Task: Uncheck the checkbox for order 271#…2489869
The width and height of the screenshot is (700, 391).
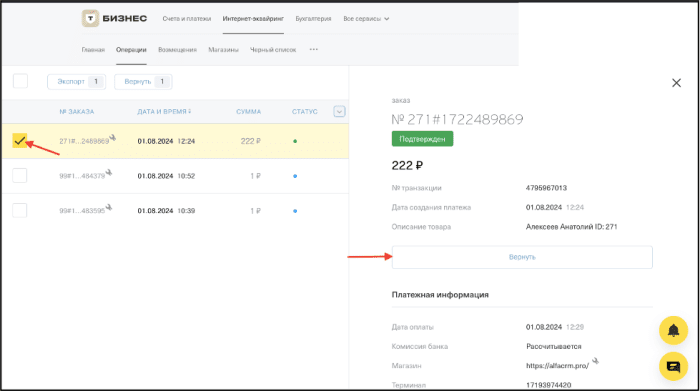Action: (x=20, y=141)
